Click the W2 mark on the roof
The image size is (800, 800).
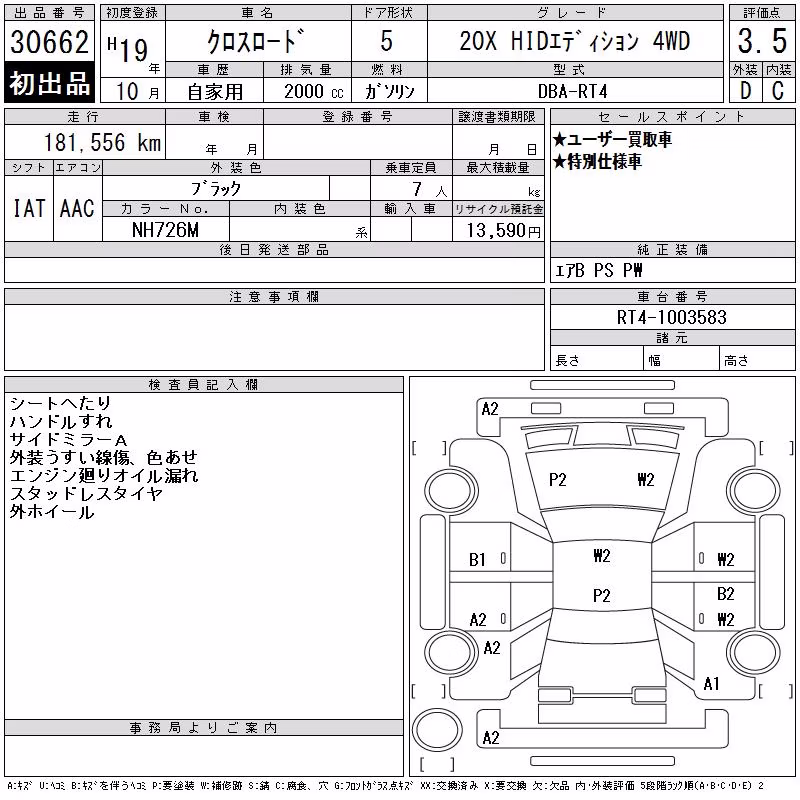[x=602, y=556]
